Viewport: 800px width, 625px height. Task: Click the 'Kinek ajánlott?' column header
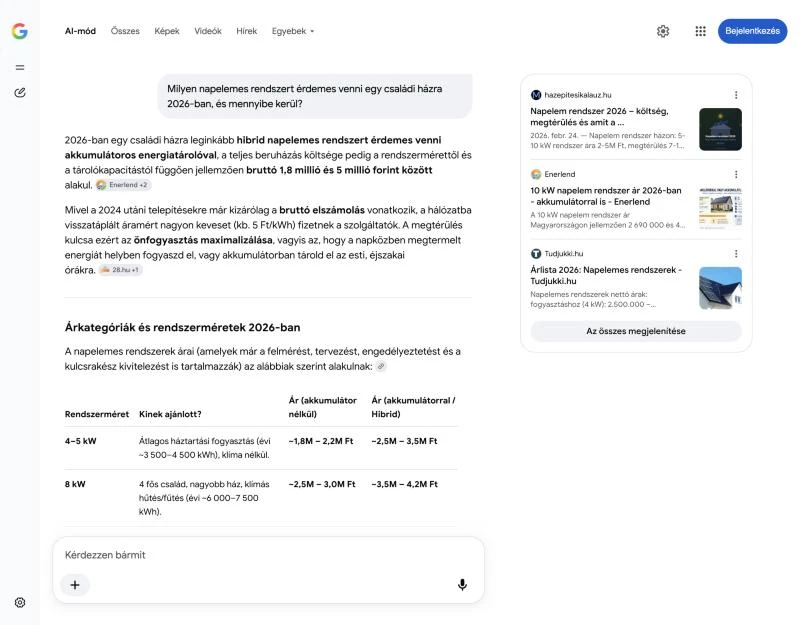(x=170, y=414)
